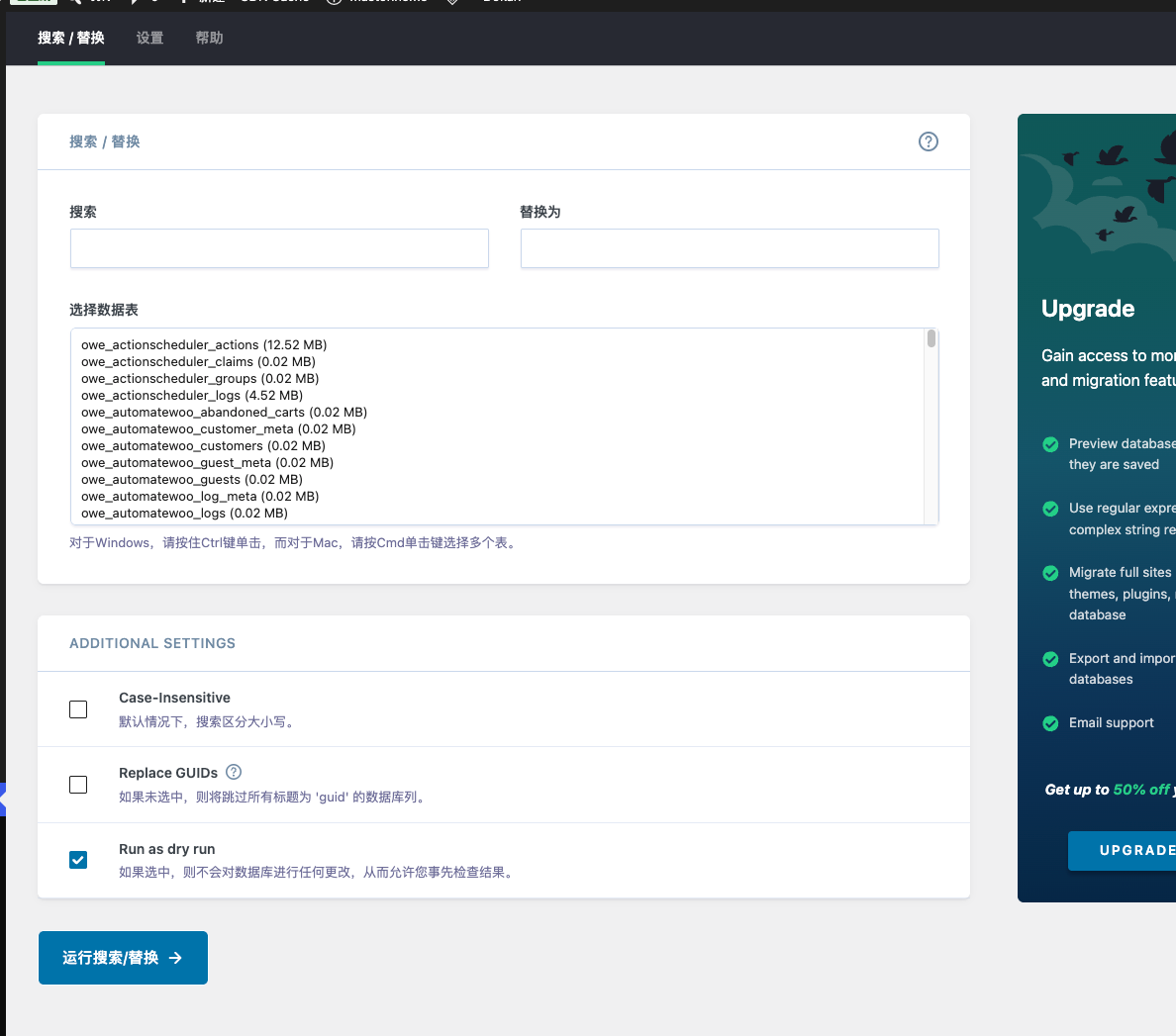Select owe_automatewoo_logs (0.02 MB) table

(x=184, y=514)
